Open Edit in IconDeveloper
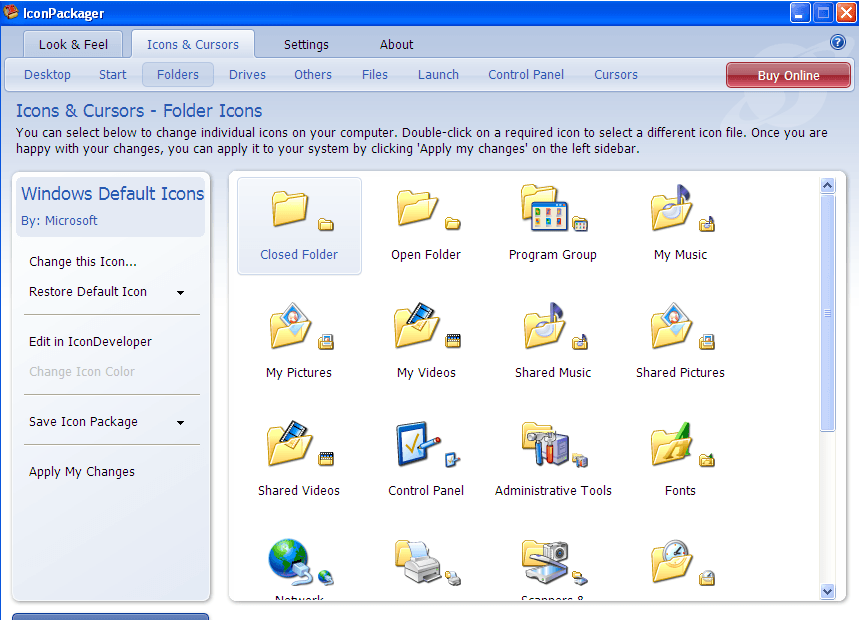 click(x=89, y=341)
